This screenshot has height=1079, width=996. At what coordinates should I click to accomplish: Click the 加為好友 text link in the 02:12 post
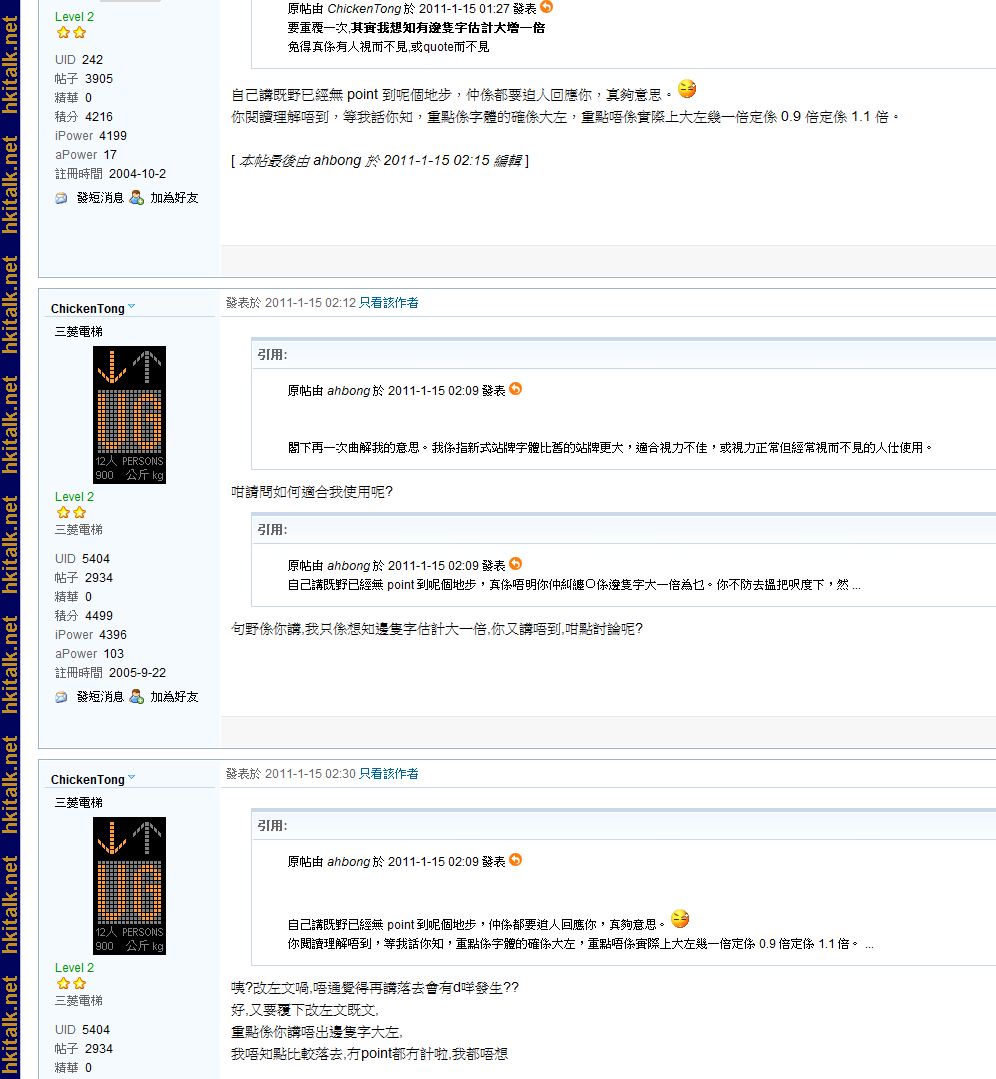174,697
